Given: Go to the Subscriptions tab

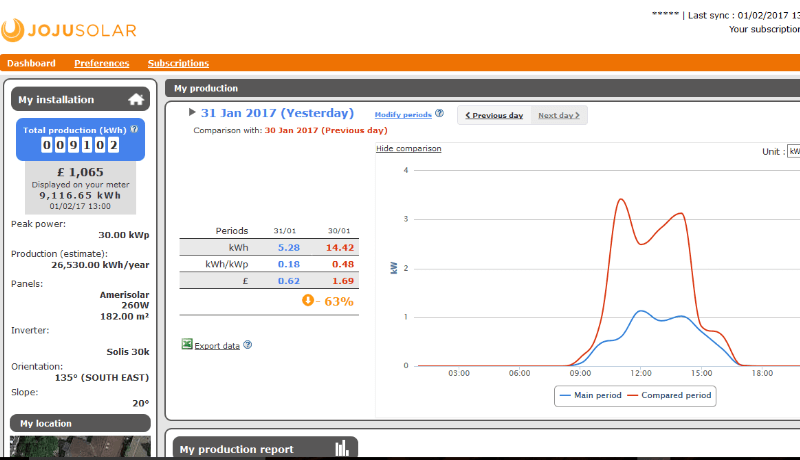Looking at the screenshot, I should coord(178,63).
